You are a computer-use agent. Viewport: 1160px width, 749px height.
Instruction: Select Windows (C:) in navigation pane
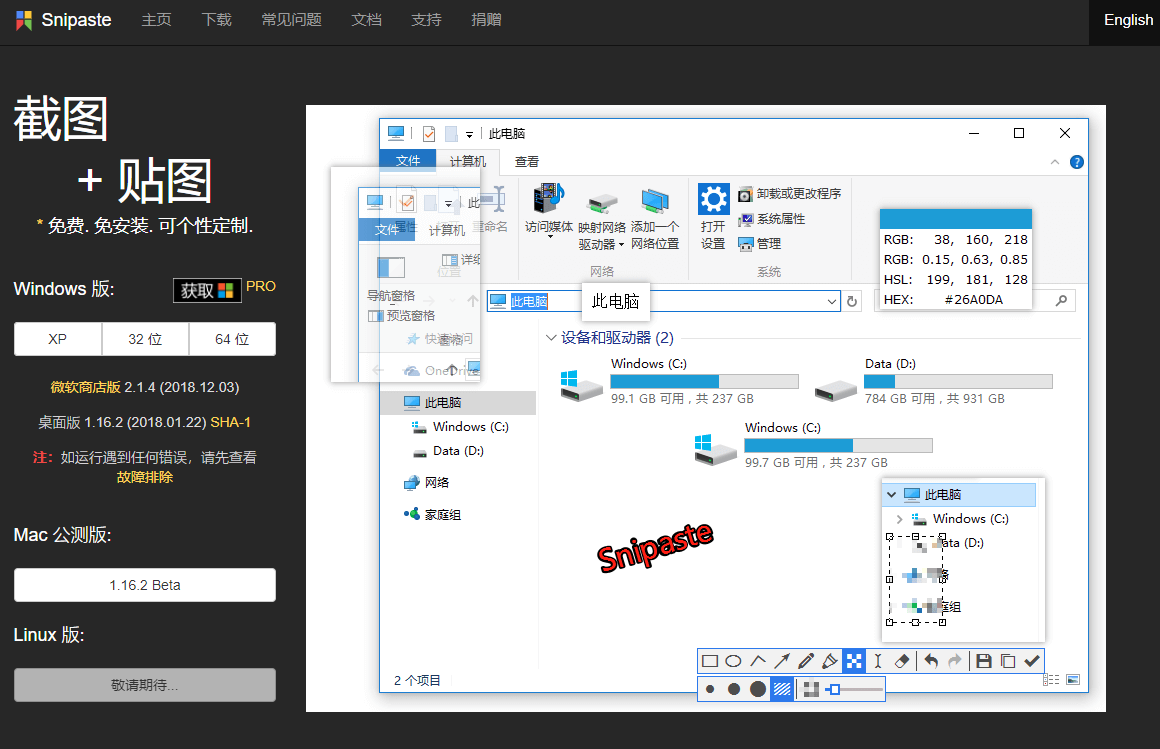coord(459,427)
